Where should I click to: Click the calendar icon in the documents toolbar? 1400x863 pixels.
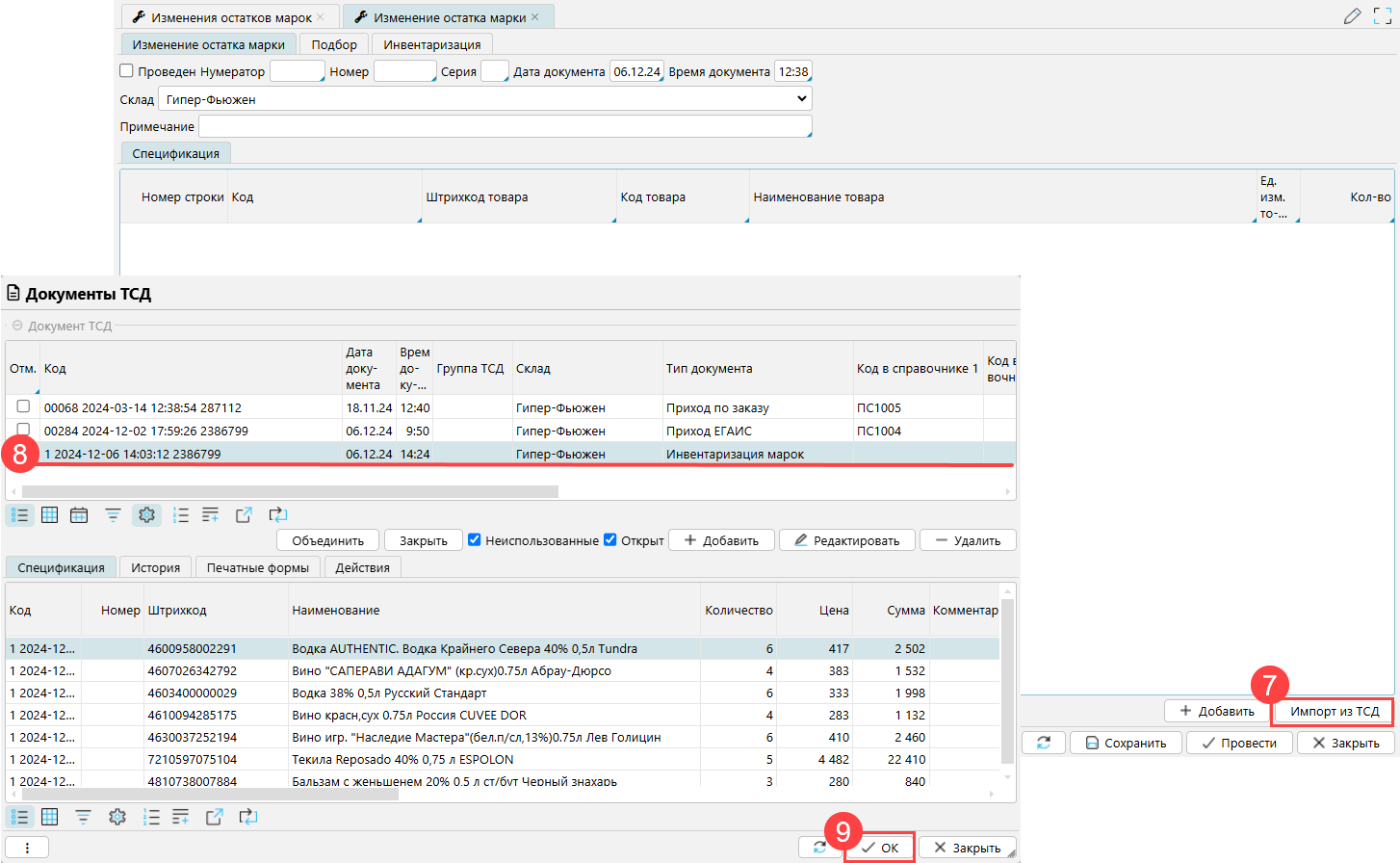(79, 515)
